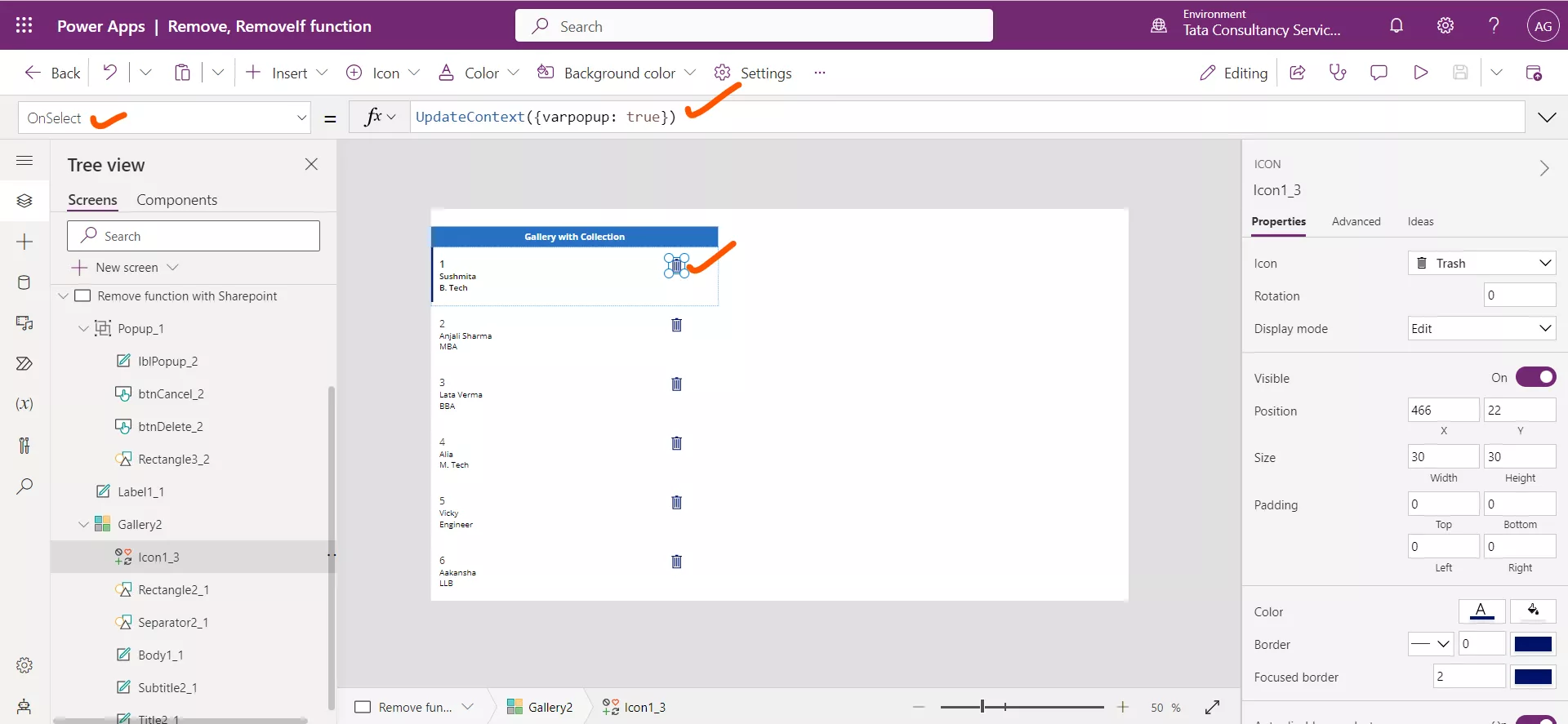Screen dimensions: 1568x724
Task: Click the trash icon for Lata Verma
Action: [x=676, y=384]
